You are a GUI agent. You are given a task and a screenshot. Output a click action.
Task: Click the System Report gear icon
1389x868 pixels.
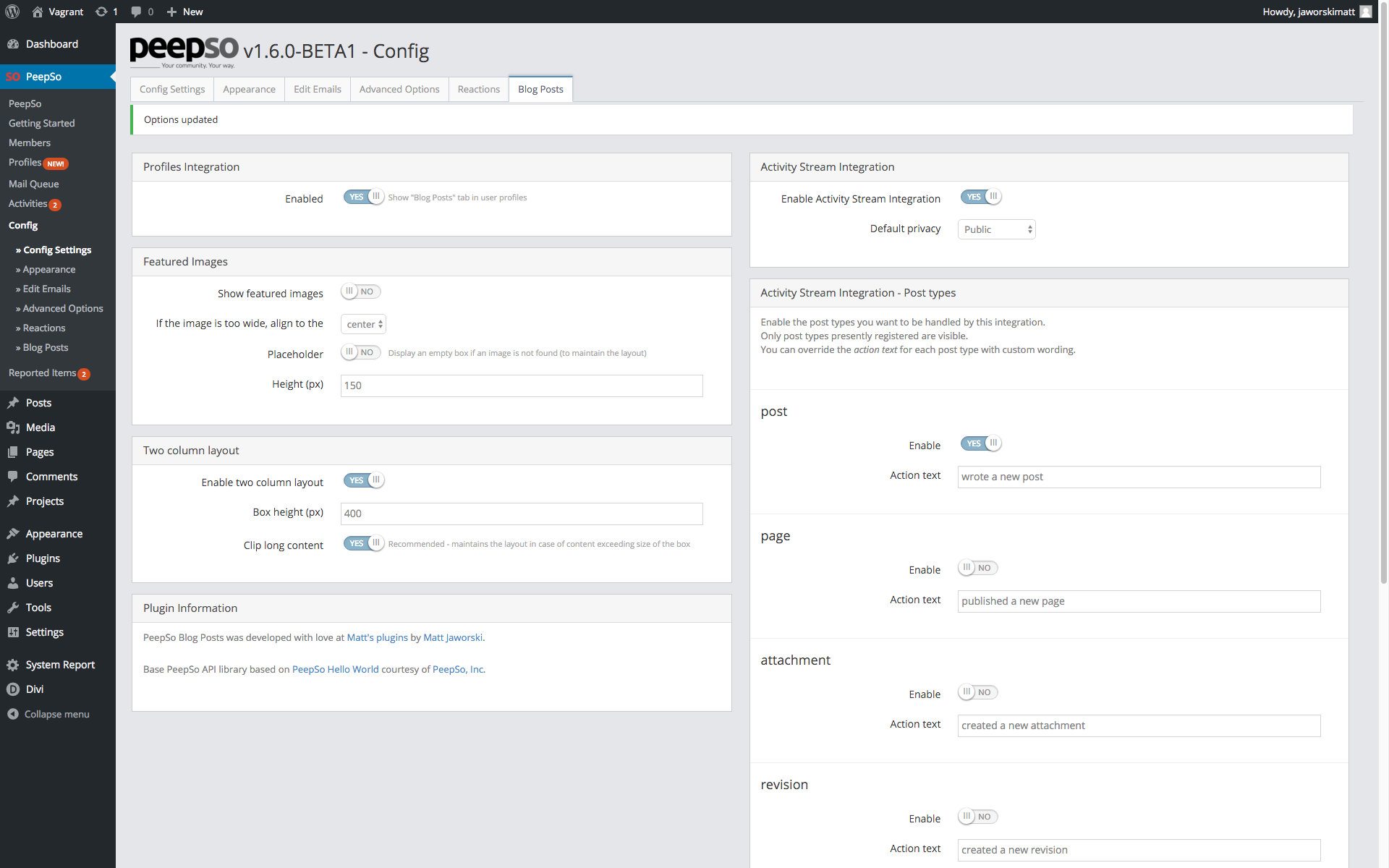[13, 665]
